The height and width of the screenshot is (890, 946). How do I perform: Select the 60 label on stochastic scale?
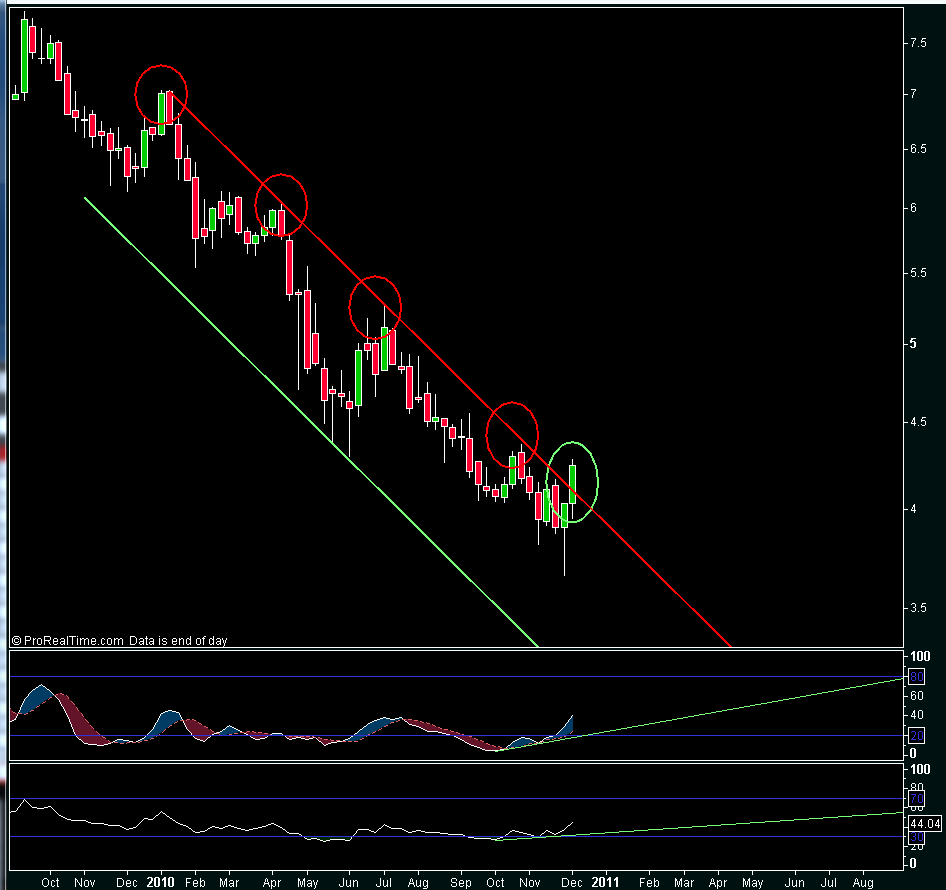(x=916, y=696)
